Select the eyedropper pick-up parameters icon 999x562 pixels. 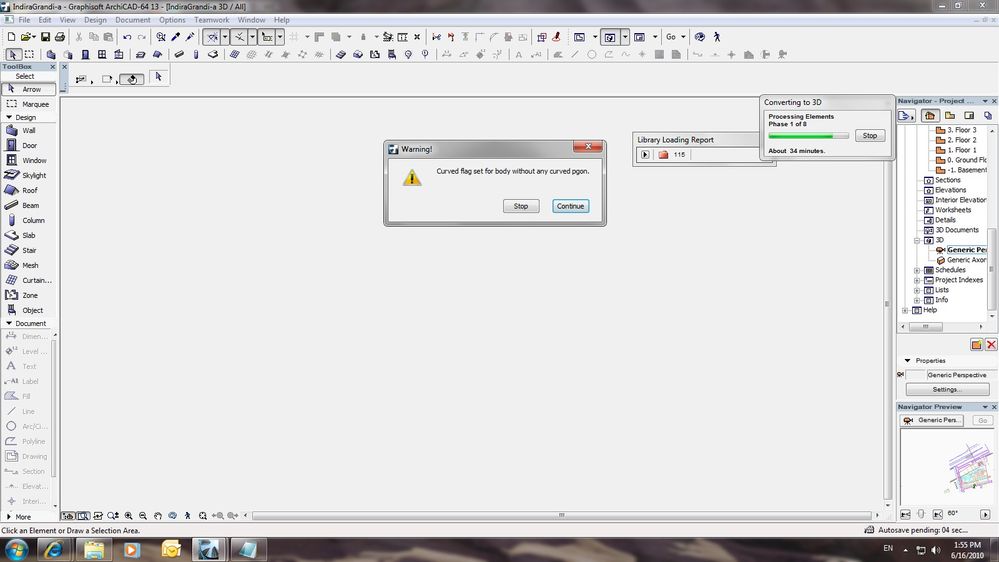(176, 37)
